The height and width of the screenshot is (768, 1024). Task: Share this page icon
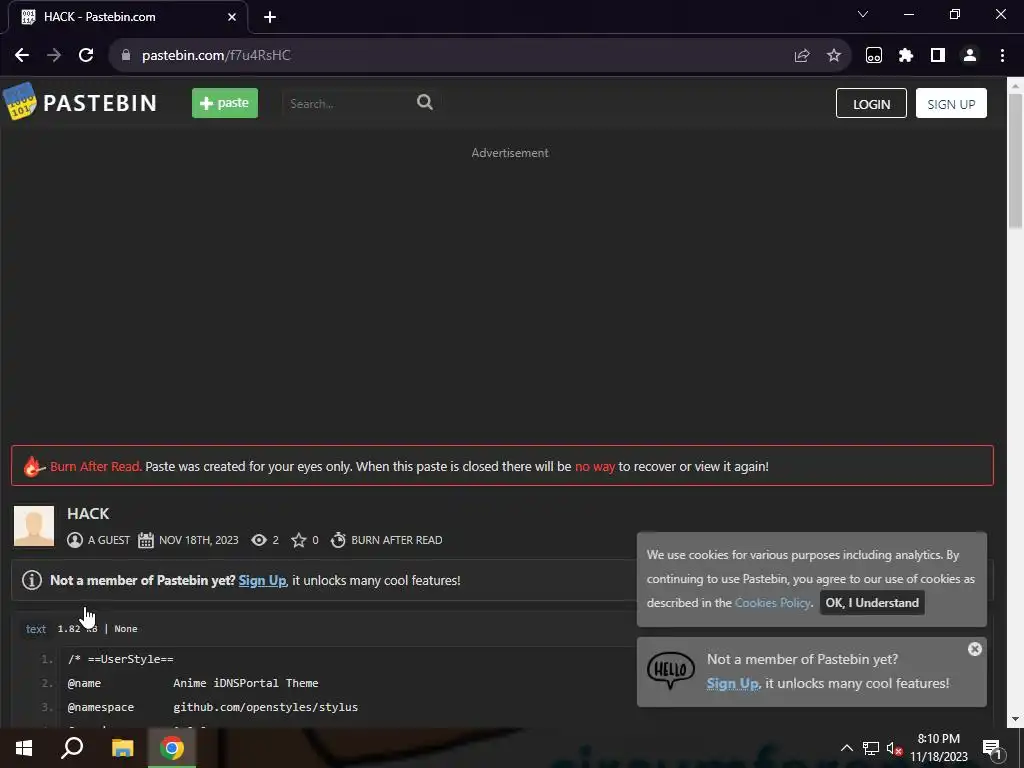[x=802, y=56]
